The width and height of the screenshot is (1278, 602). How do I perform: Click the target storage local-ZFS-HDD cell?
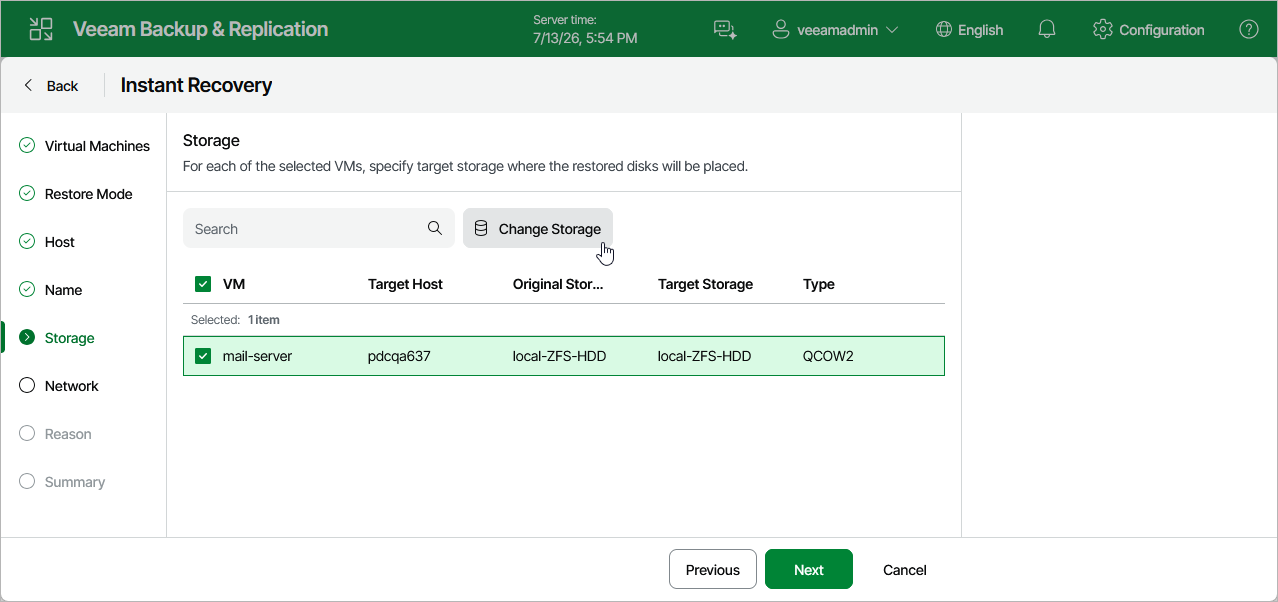coord(705,356)
